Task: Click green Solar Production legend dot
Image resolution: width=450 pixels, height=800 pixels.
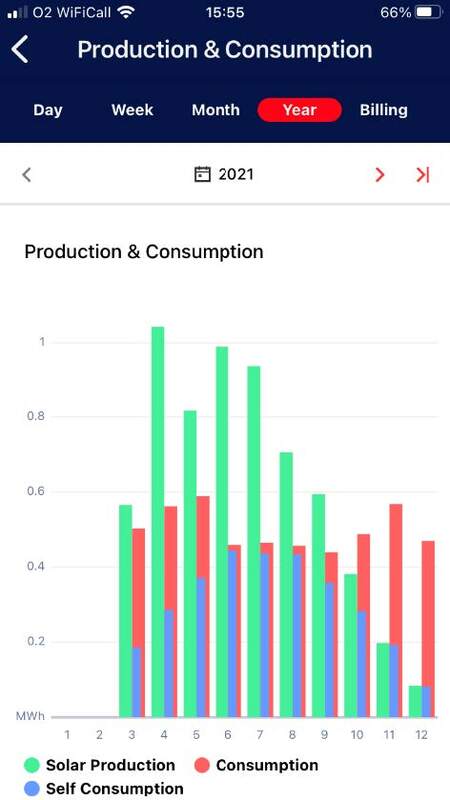Action: click(32, 765)
